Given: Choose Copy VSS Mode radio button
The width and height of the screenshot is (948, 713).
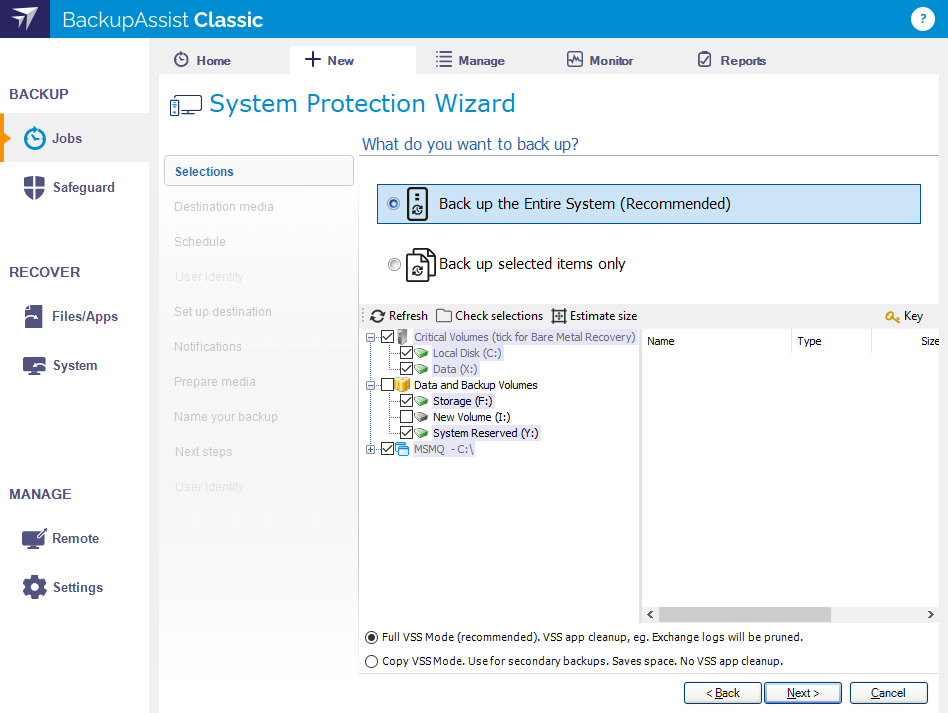Looking at the screenshot, I should (371, 661).
